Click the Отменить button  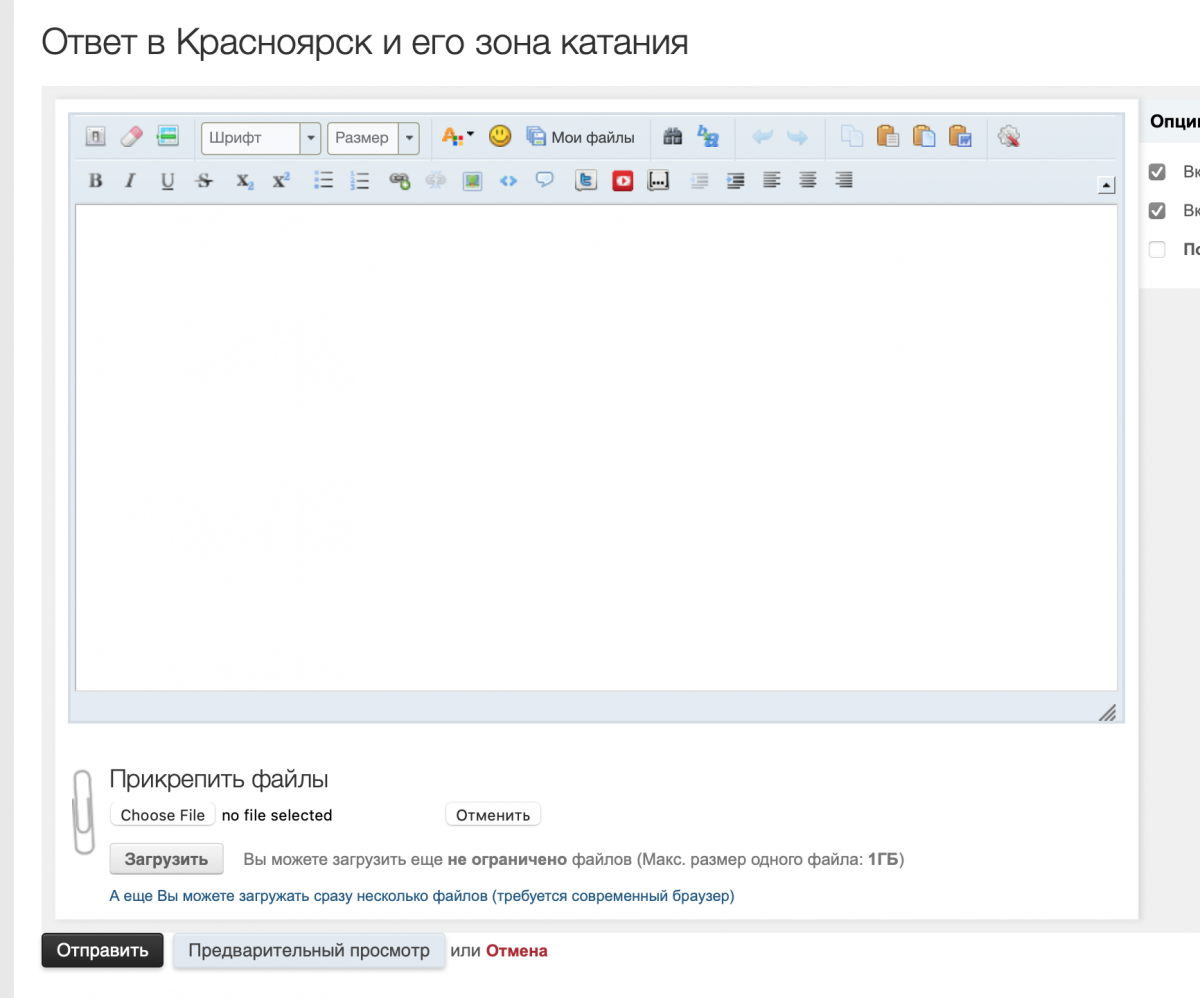tap(493, 815)
